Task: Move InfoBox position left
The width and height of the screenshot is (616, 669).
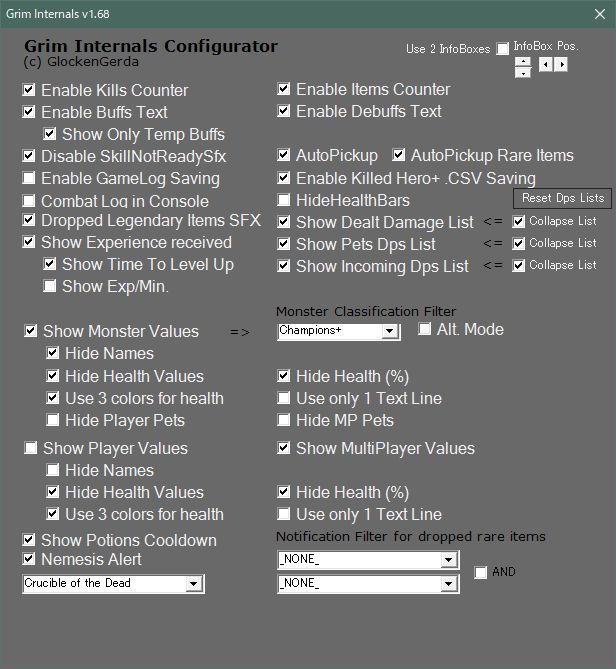Action: (x=545, y=65)
